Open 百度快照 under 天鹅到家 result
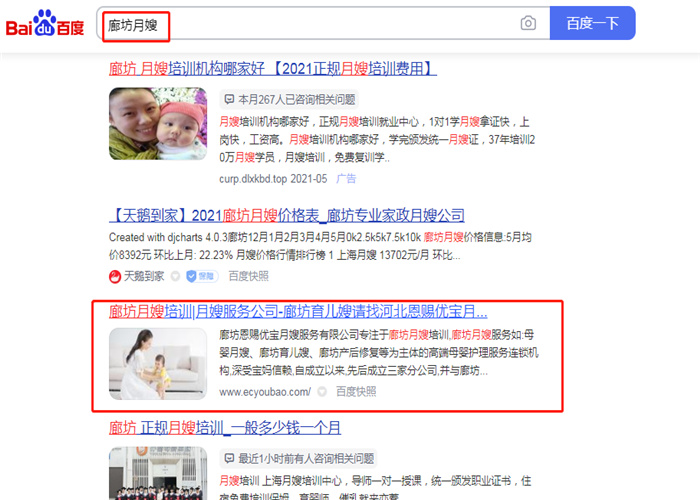The width and height of the screenshot is (700, 500). 249,276
